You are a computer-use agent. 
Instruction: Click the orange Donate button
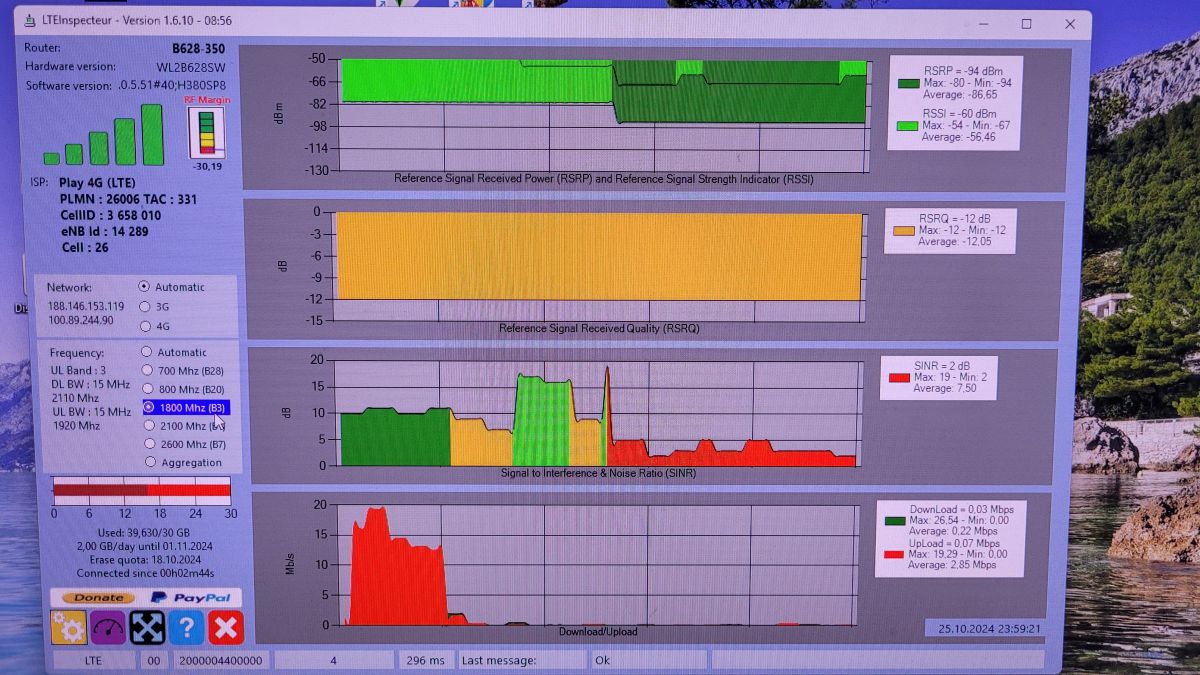tap(99, 597)
